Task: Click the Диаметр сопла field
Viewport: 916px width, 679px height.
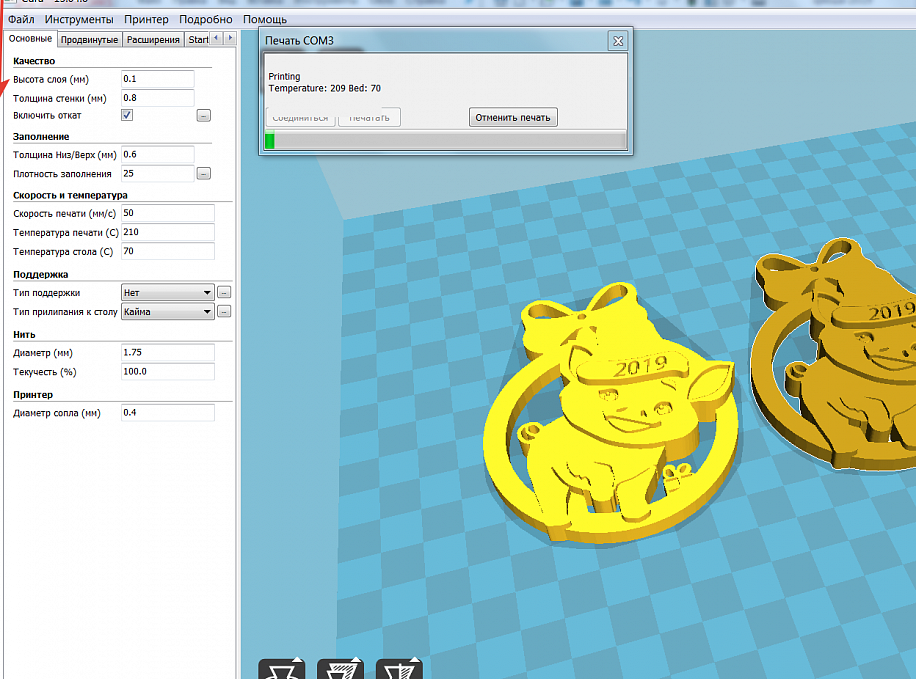Action: [x=168, y=413]
